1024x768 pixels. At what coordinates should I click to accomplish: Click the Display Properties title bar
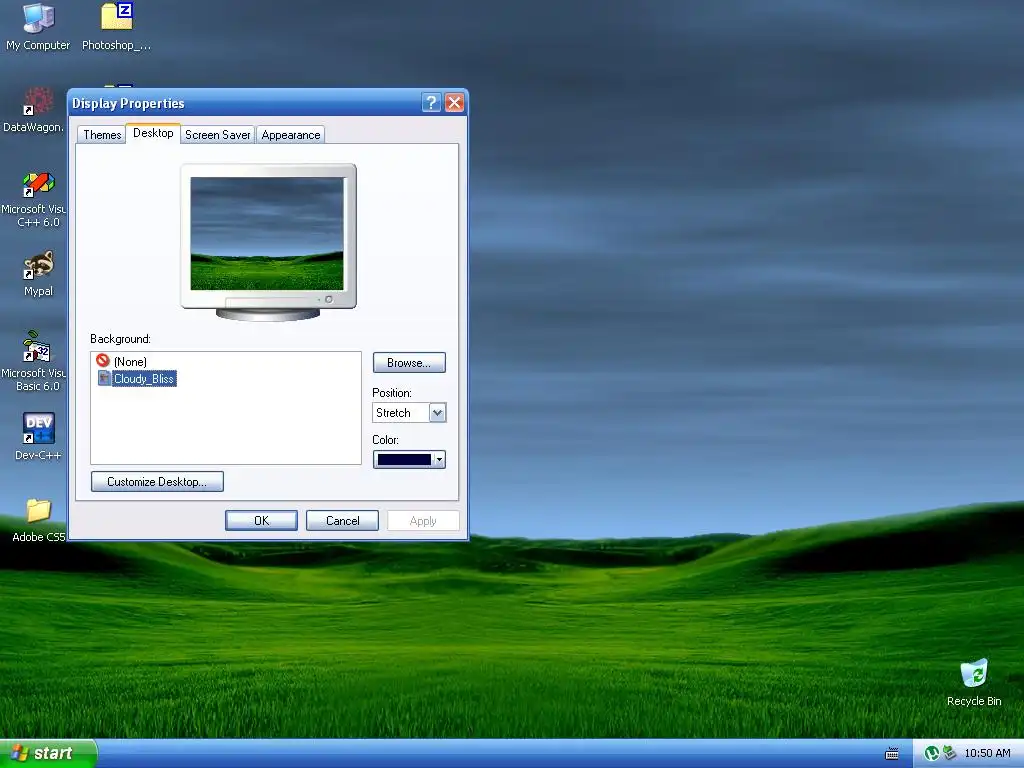[245, 103]
